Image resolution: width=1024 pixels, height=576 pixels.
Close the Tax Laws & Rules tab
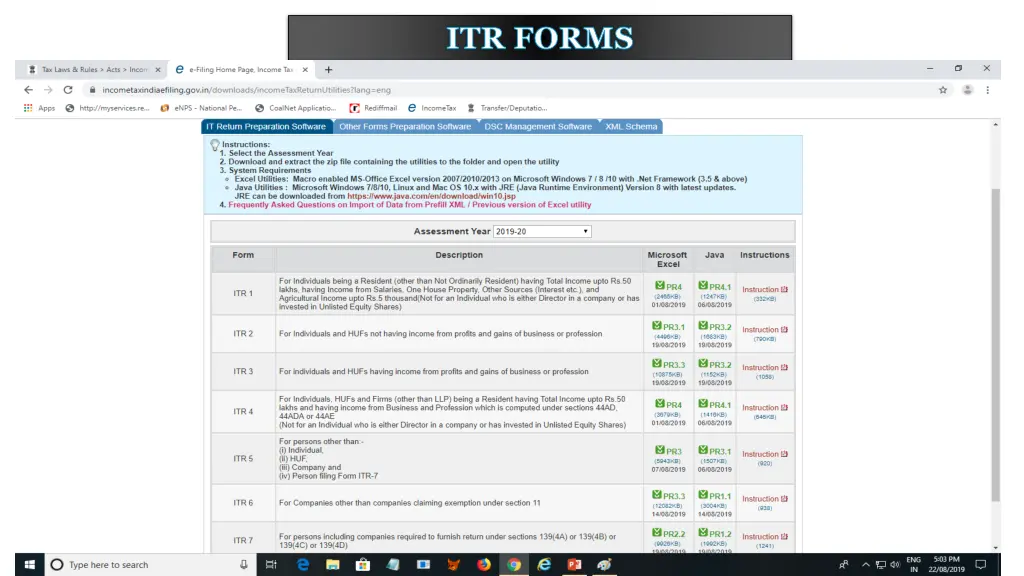(x=157, y=70)
